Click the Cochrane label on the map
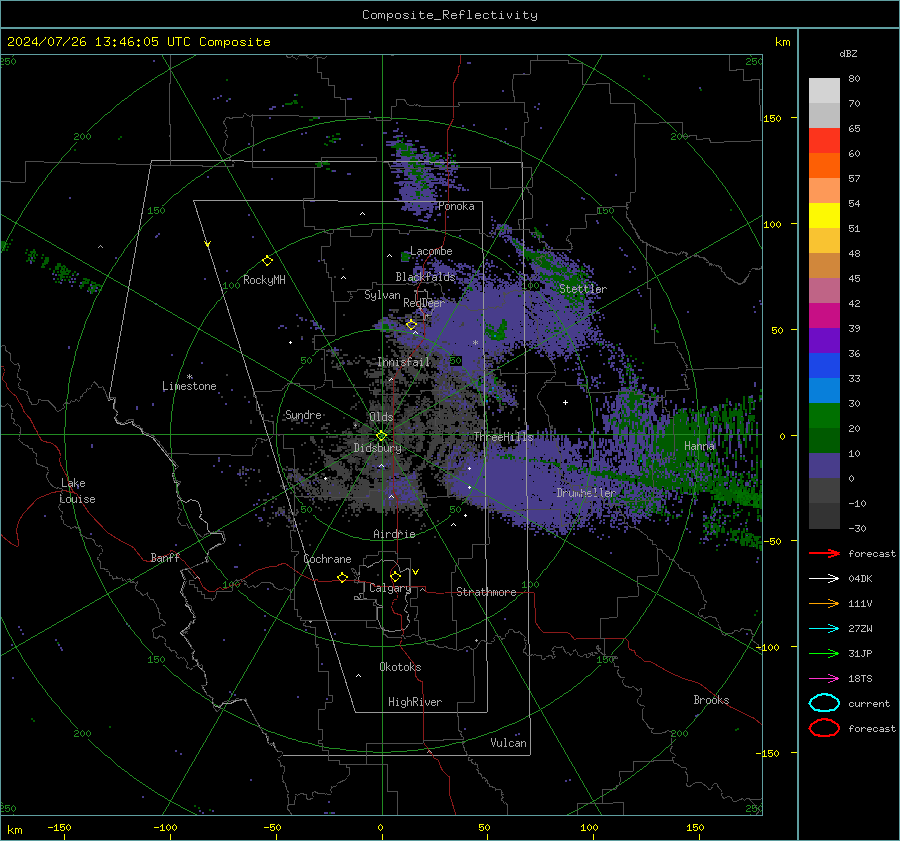 click(327, 559)
